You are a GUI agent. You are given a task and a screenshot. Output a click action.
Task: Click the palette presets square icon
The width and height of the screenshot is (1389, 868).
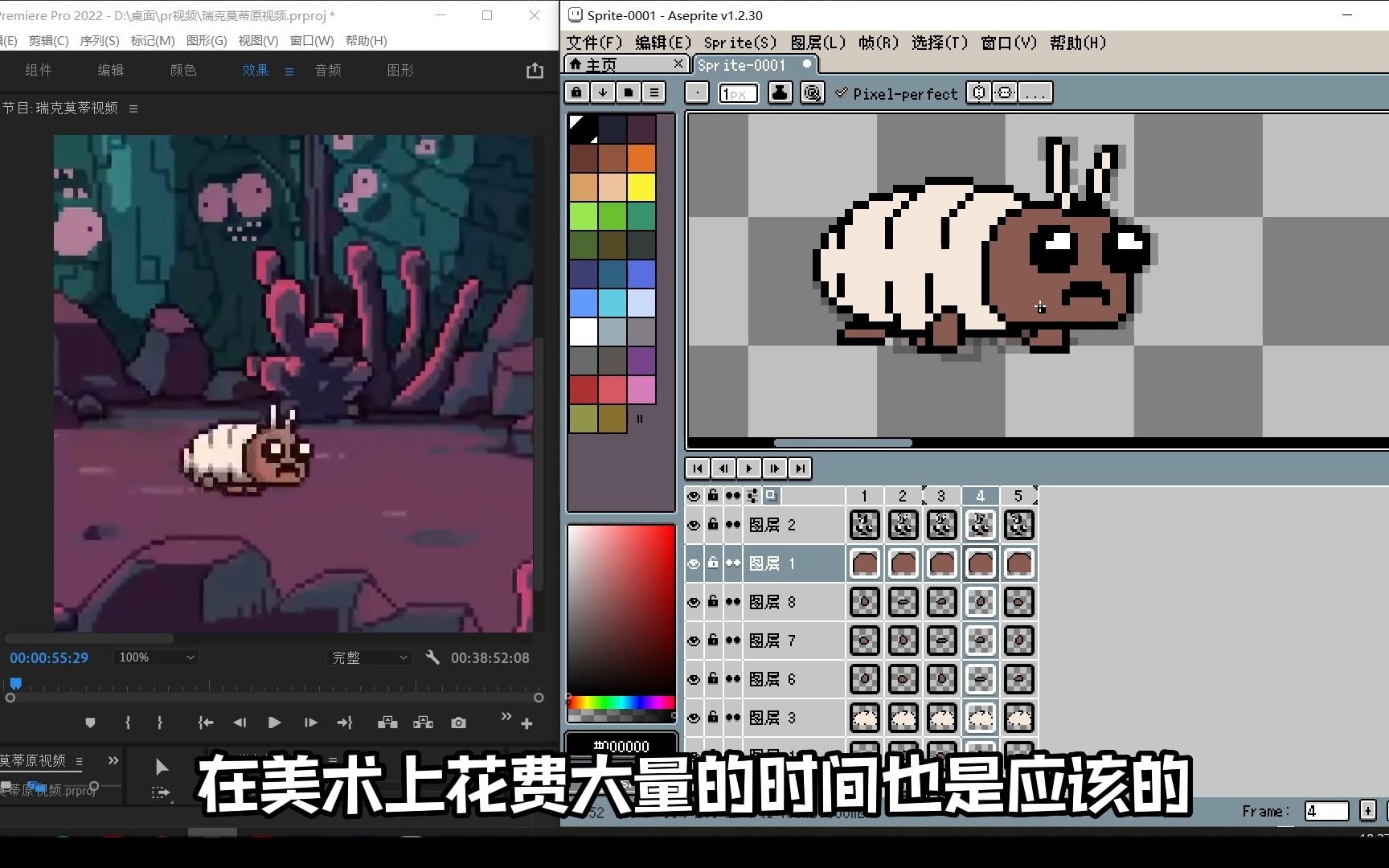pos(628,92)
